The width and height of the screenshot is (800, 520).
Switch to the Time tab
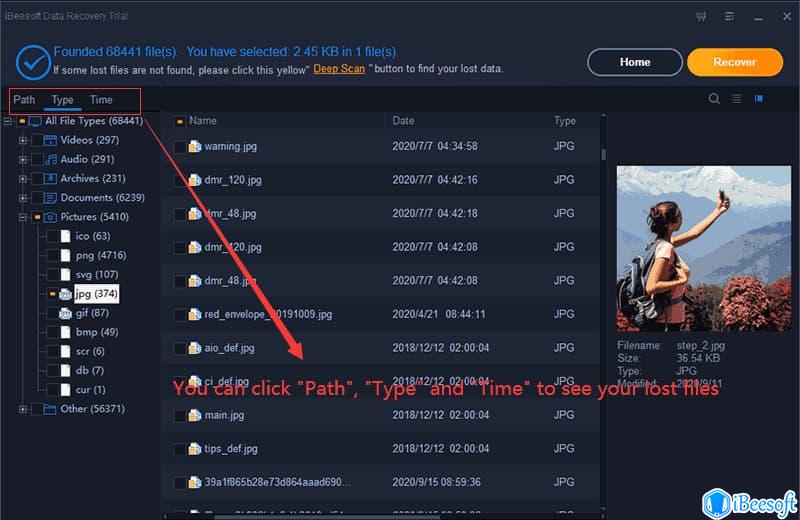click(x=101, y=100)
